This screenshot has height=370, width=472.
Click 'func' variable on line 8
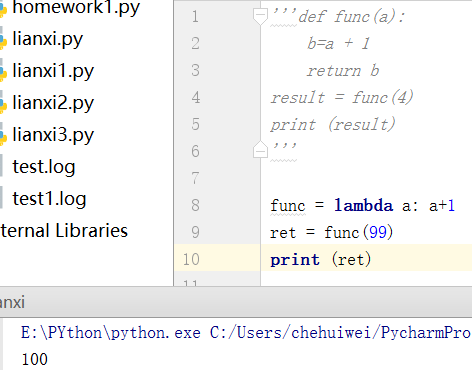click(x=288, y=205)
